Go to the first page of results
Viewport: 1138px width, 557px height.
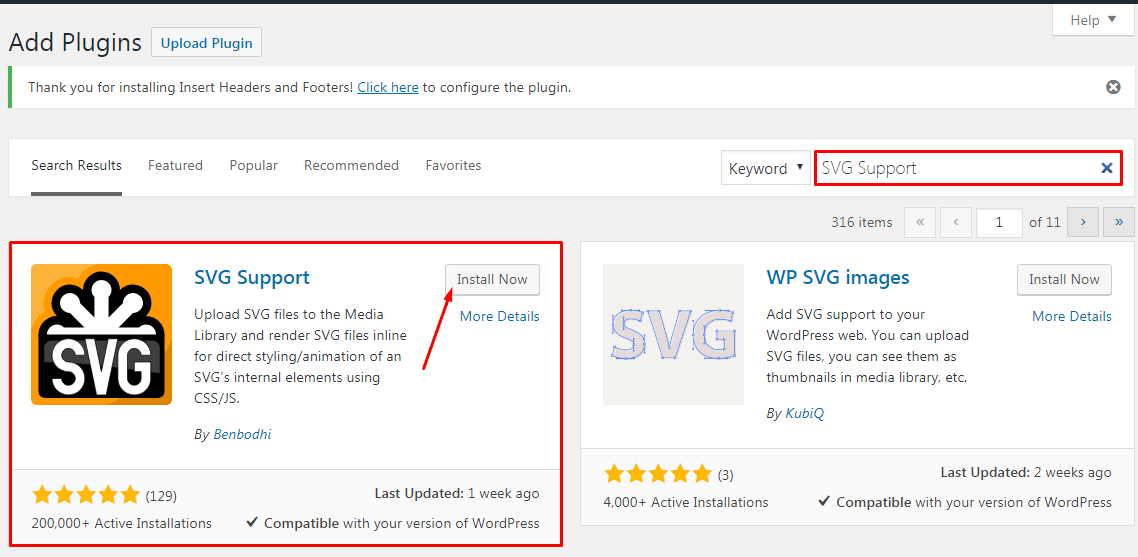(x=920, y=223)
